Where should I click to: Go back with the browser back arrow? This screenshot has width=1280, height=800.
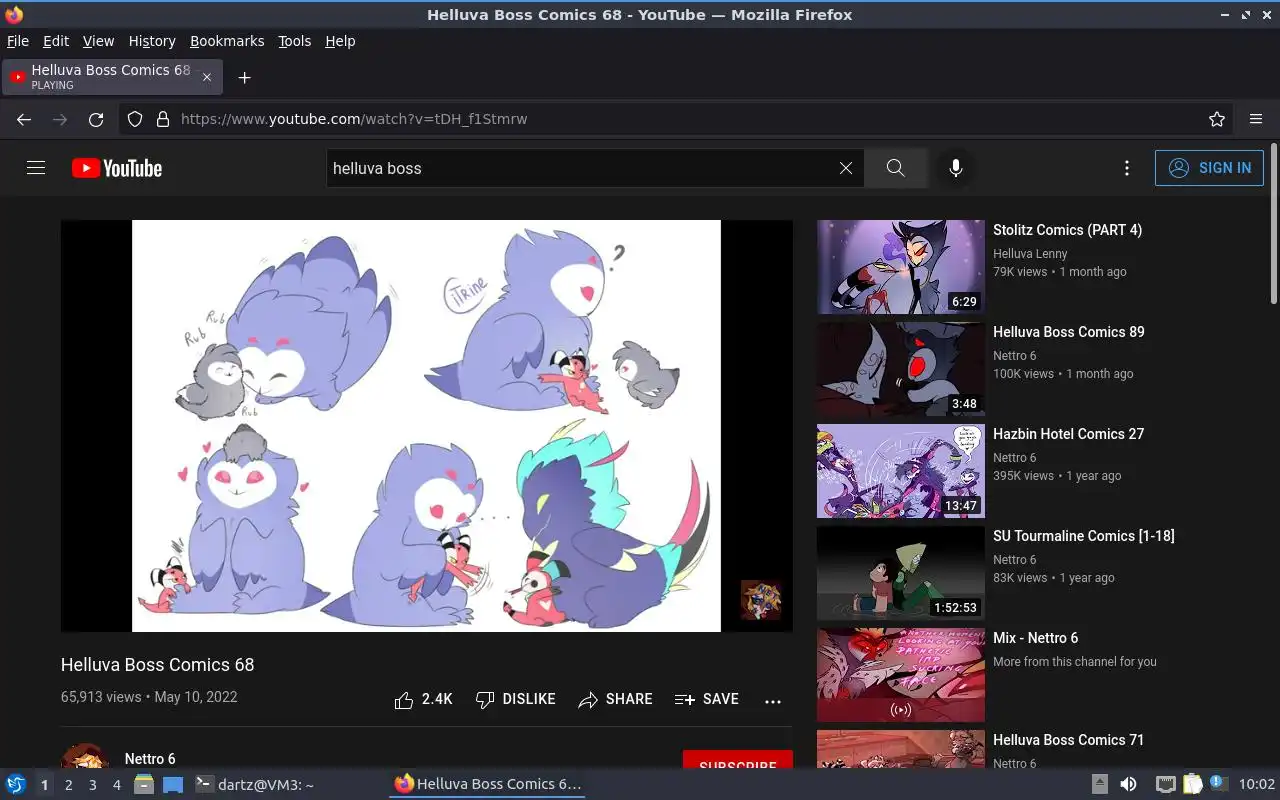coord(24,119)
